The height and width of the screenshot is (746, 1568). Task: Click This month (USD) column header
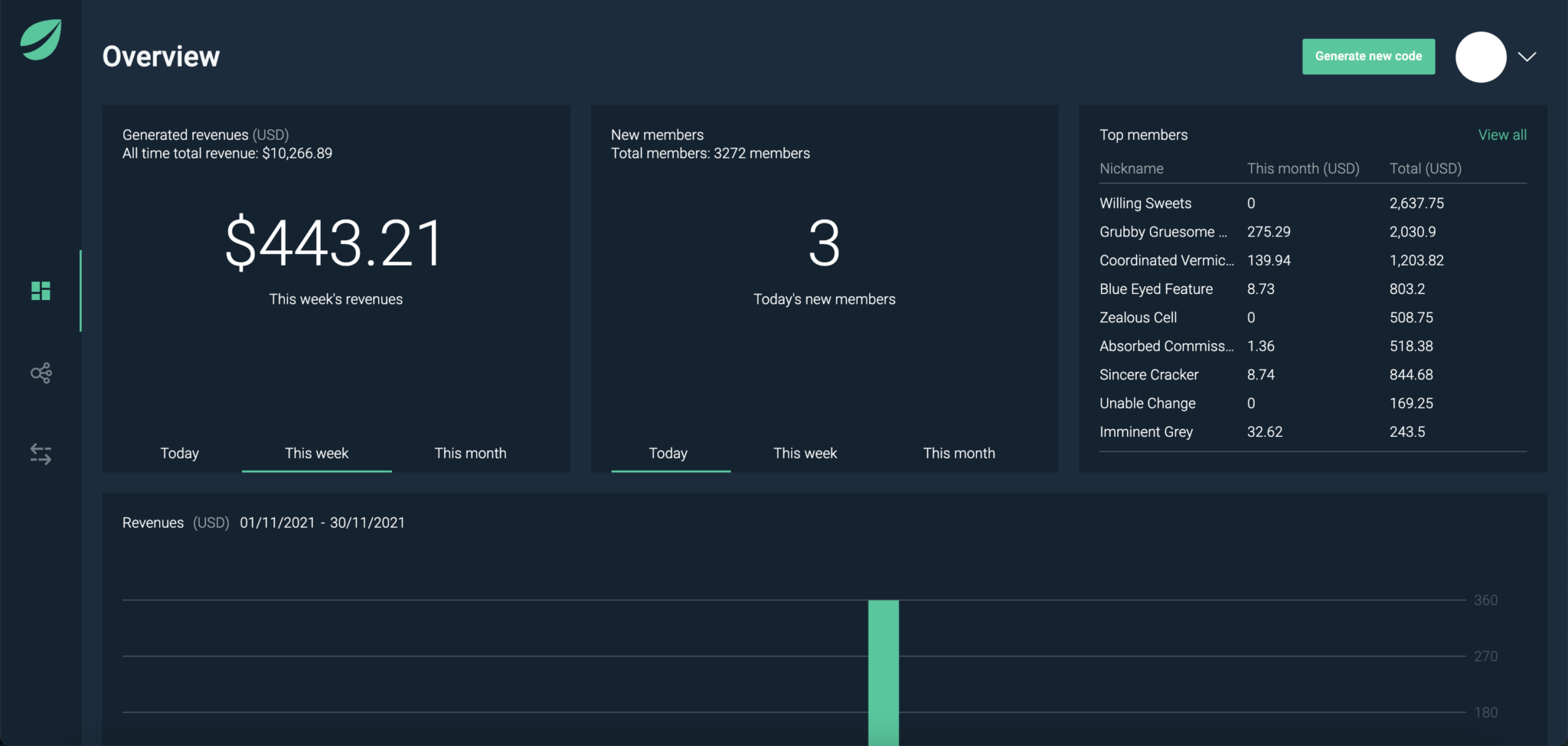pyautogui.click(x=1303, y=168)
